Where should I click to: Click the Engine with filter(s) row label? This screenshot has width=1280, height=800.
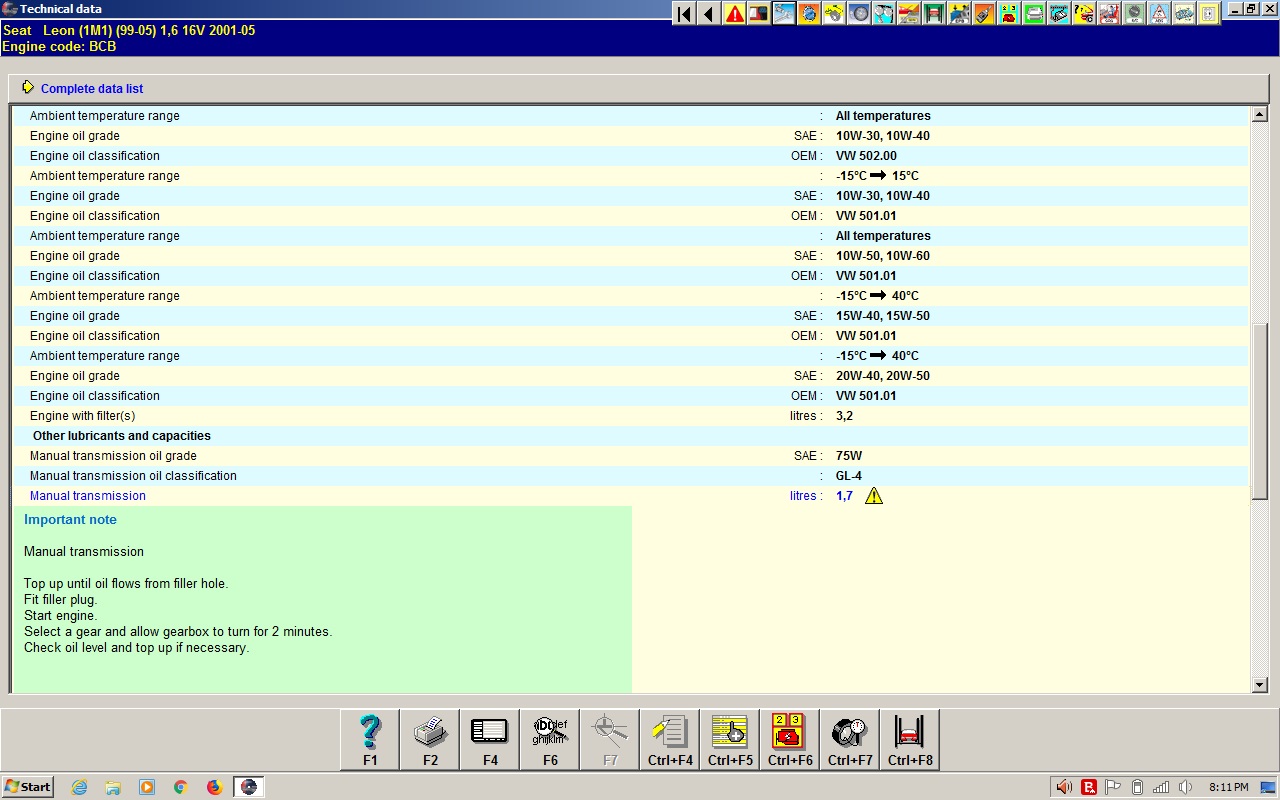83,416
